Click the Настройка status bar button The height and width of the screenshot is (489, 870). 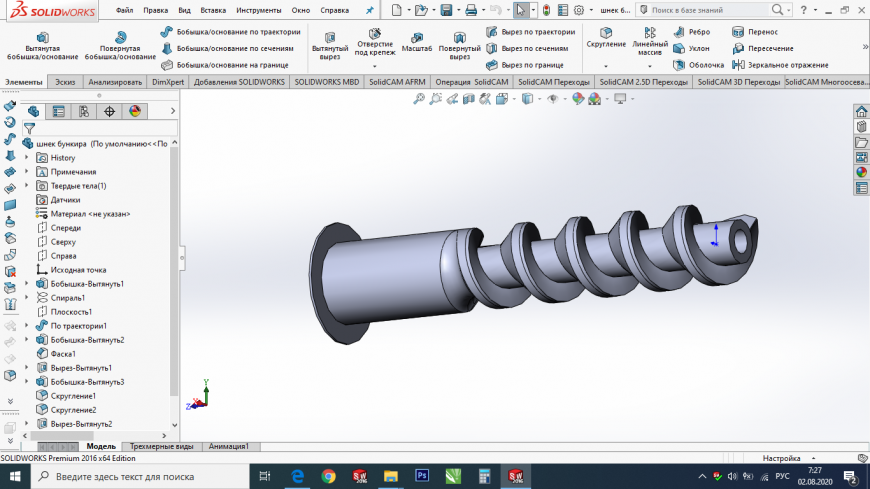(780, 458)
